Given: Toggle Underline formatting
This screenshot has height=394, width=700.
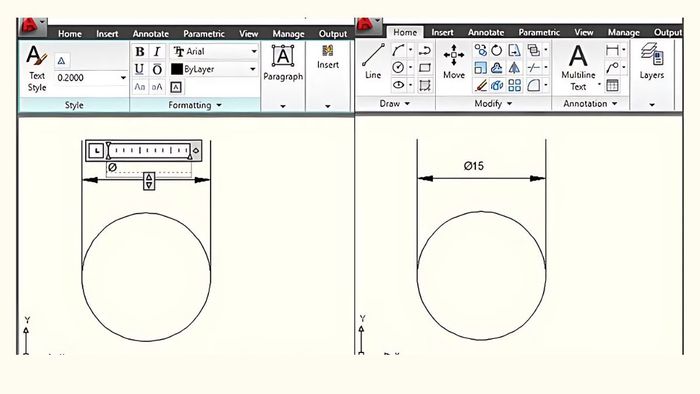Looking at the screenshot, I should (139, 69).
